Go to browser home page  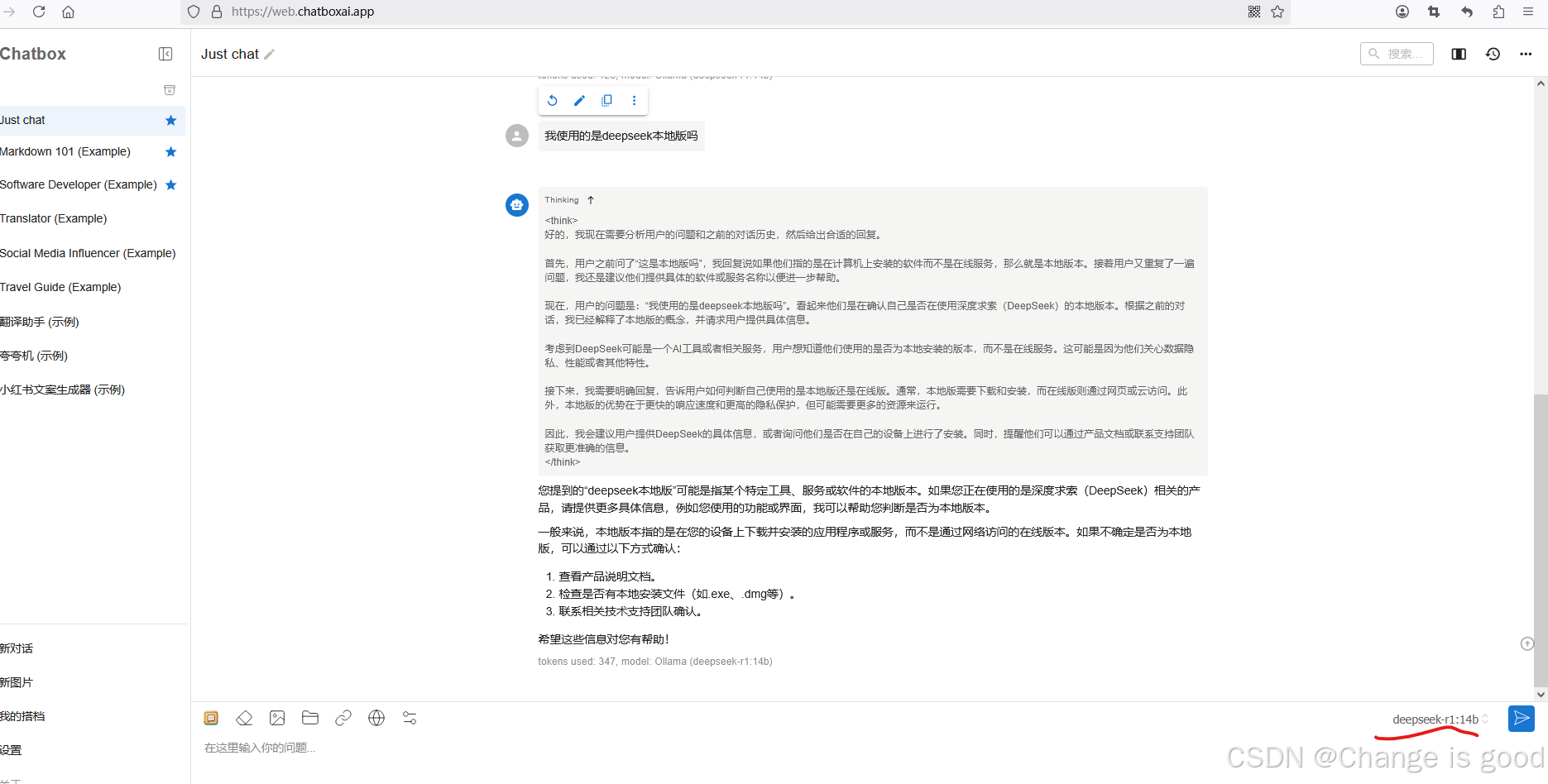pos(69,12)
